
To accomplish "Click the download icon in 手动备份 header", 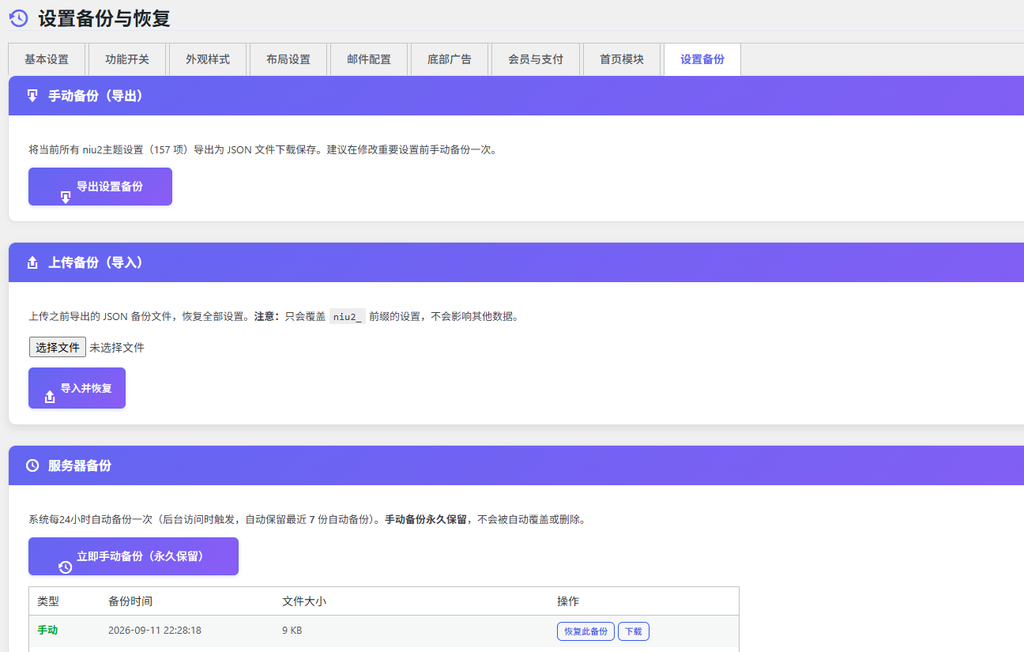I will [32, 96].
